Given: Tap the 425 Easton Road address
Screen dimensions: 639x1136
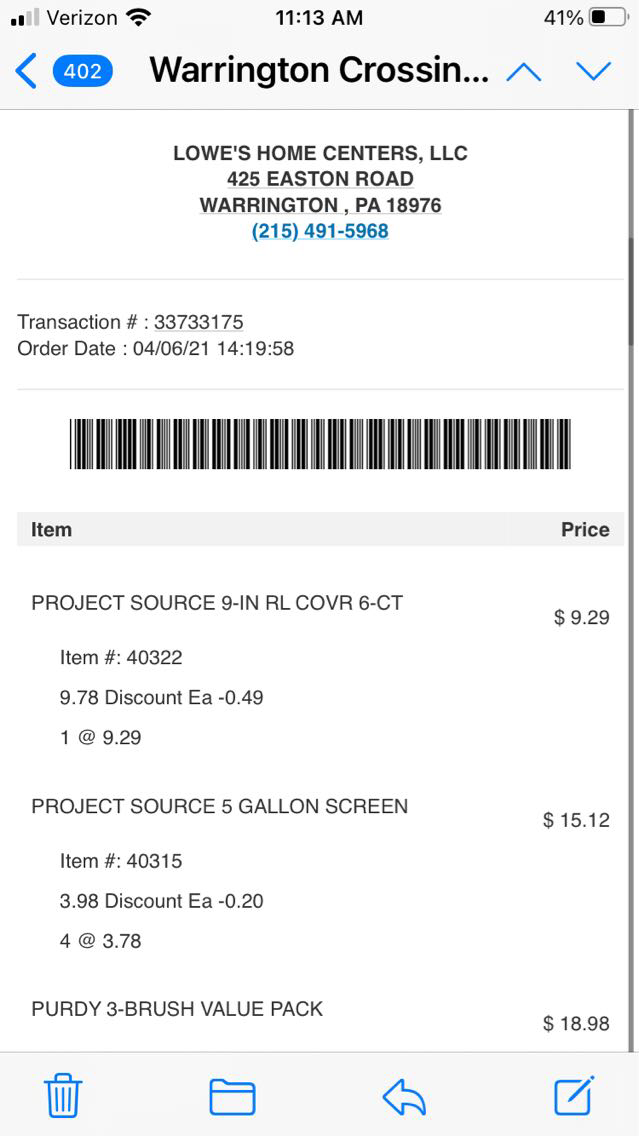Looking at the screenshot, I should click(320, 179).
